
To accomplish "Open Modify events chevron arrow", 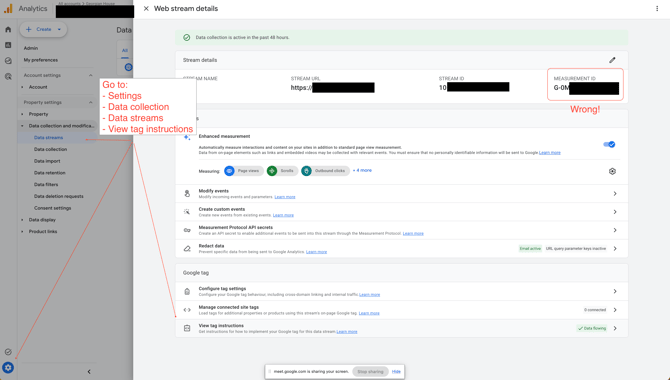I will coord(615,194).
